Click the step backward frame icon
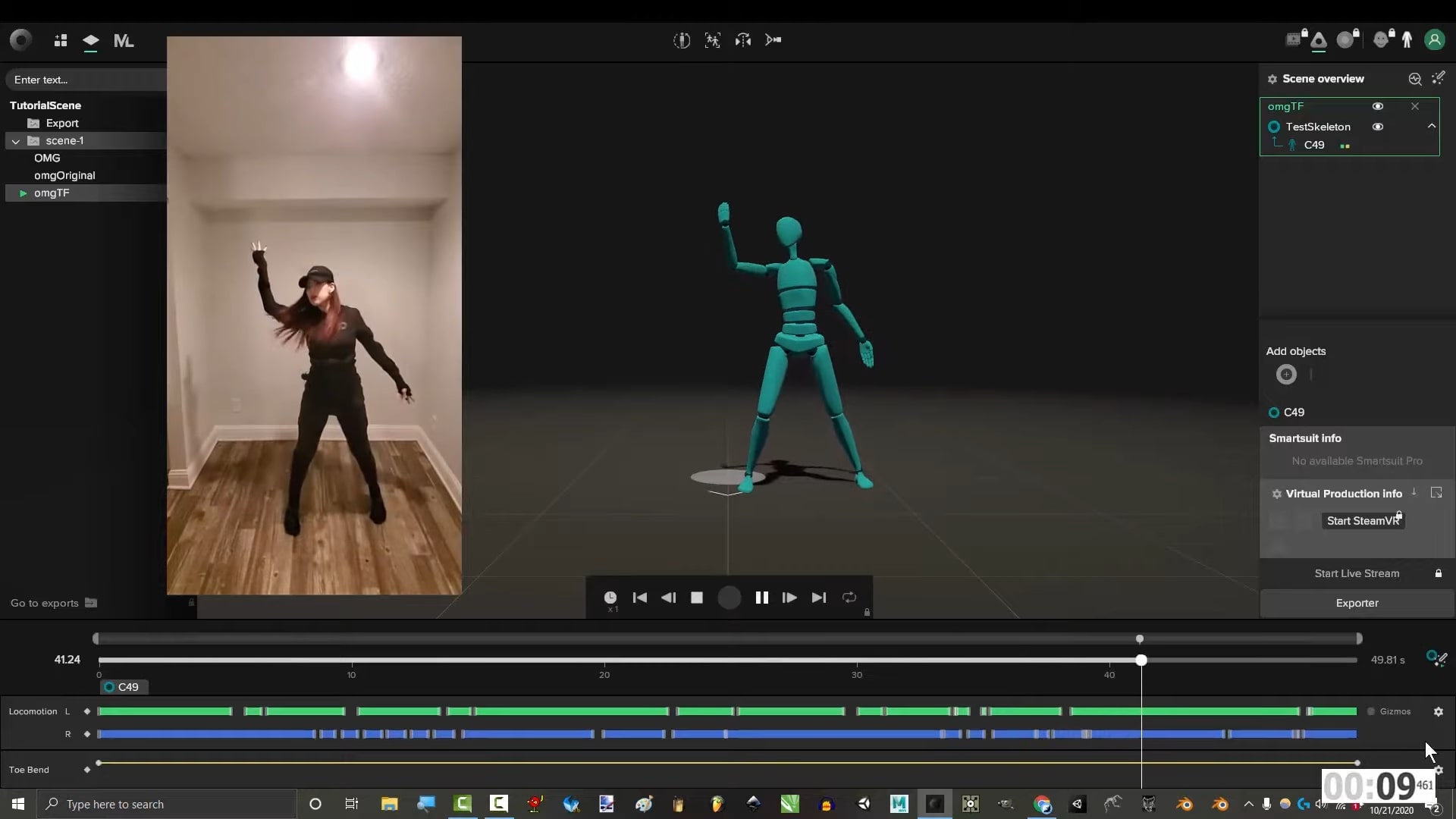The height and width of the screenshot is (819, 1456). point(668,597)
